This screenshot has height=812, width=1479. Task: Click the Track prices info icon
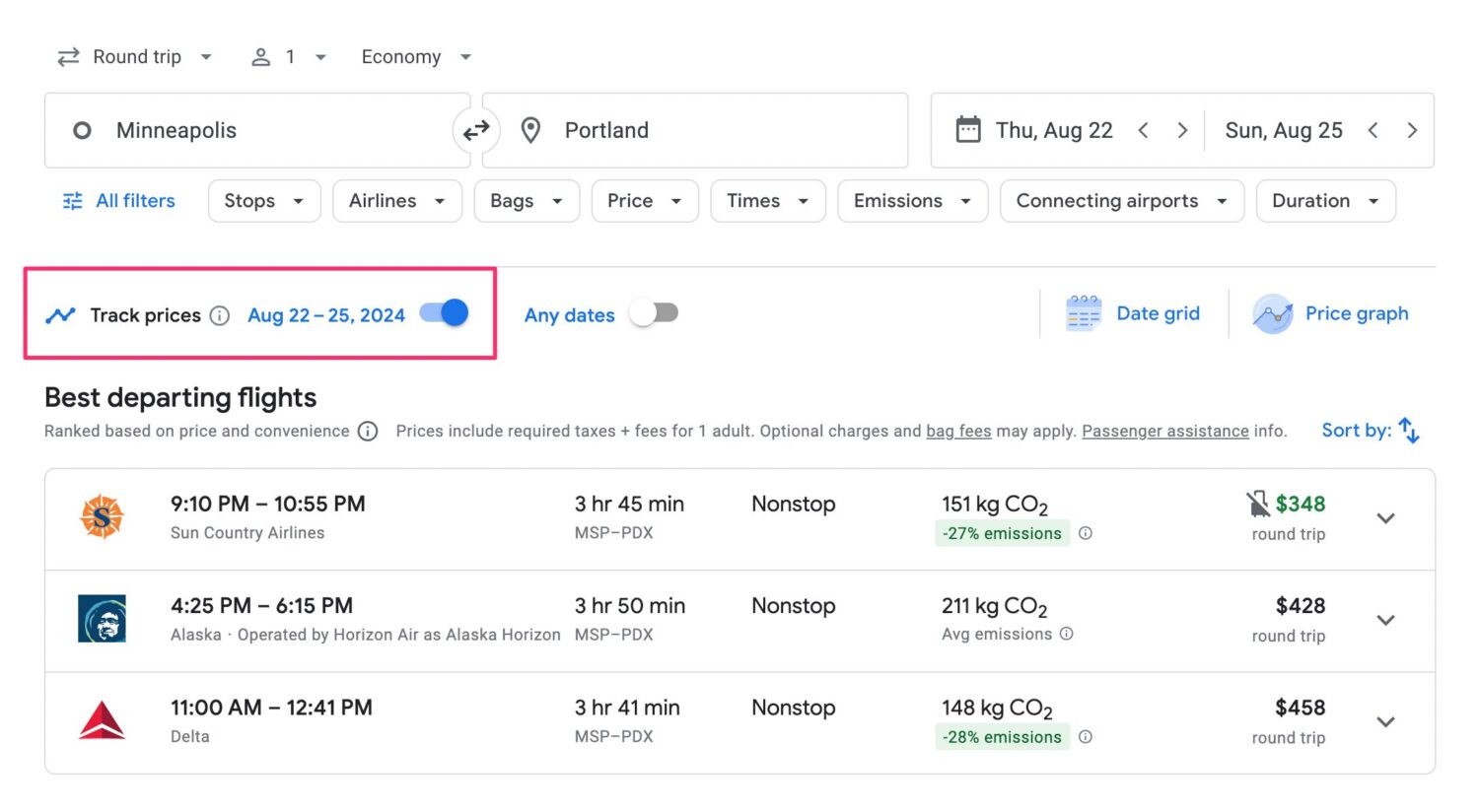[x=219, y=315]
